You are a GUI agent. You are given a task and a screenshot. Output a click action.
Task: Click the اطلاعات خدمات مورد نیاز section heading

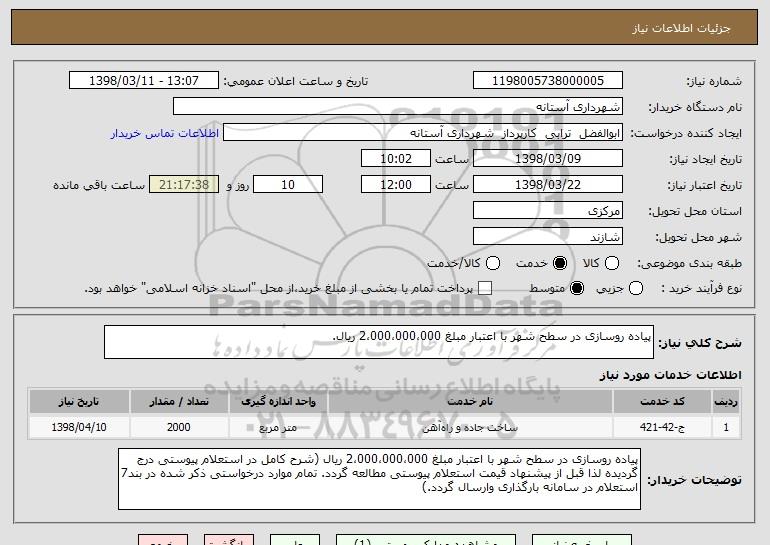tap(670, 375)
